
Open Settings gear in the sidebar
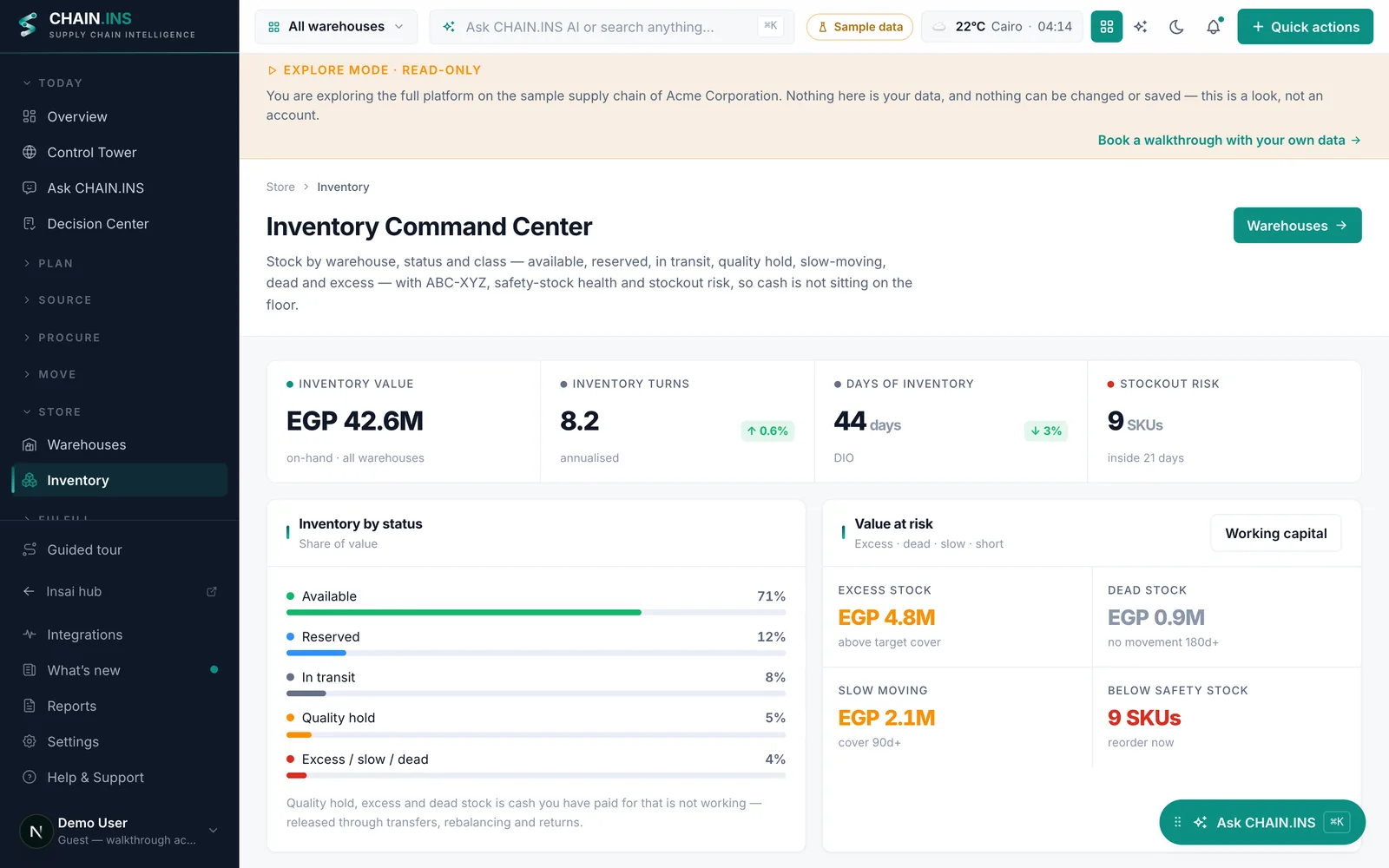pyautogui.click(x=30, y=741)
